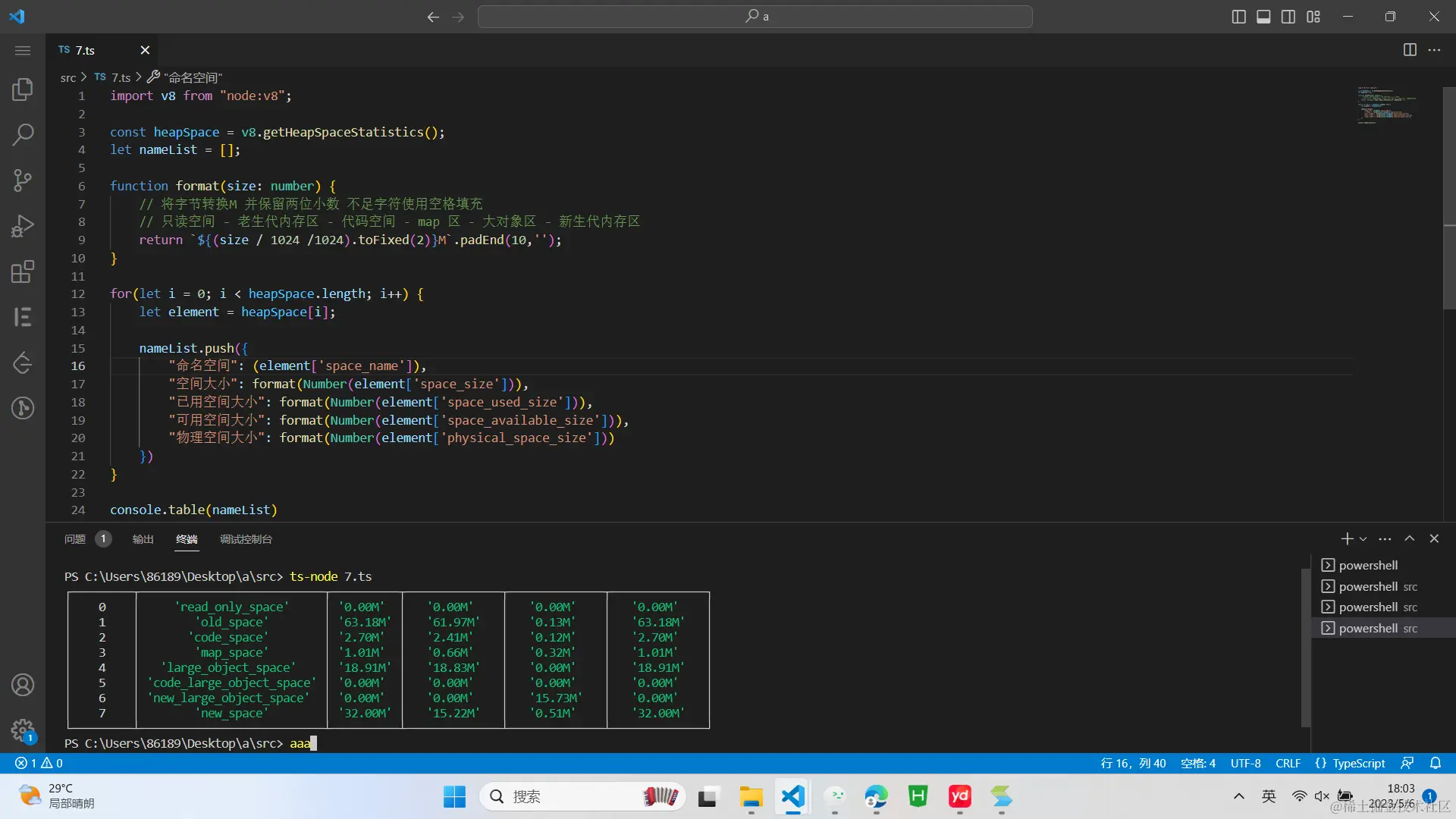Open the Explorer view in activity bar
The image size is (1456, 819).
tap(23, 89)
